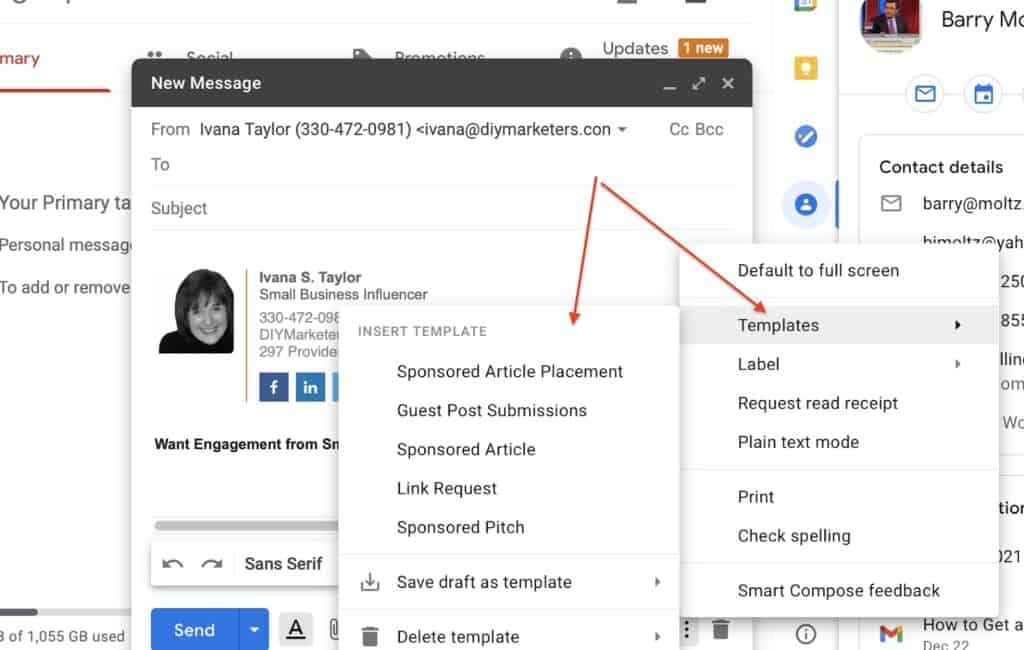Click barry@moltz email address

[972, 204]
